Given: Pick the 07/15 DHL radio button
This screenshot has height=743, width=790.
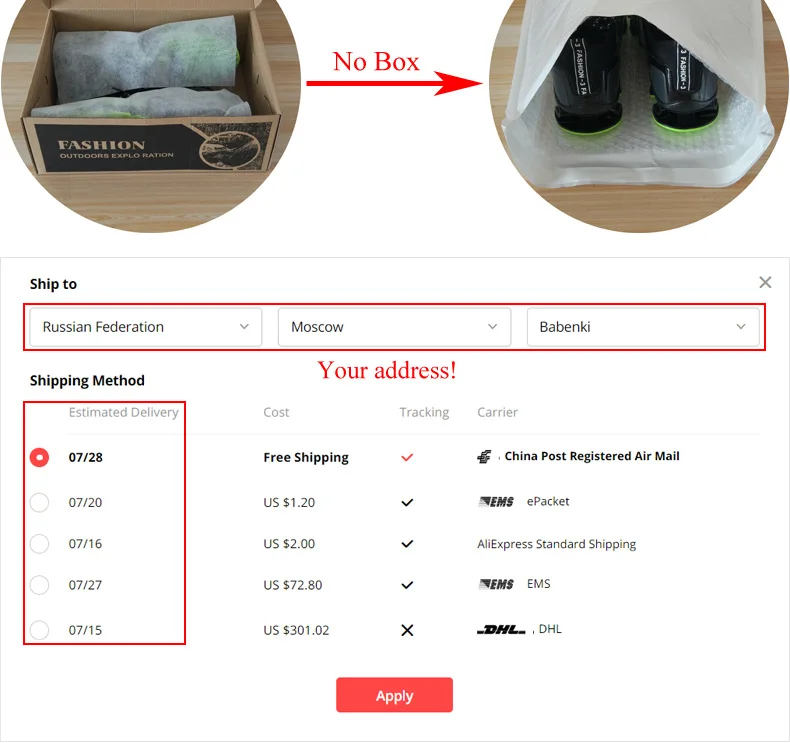Looking at the screenshot, I should click(x=39, y=630).
